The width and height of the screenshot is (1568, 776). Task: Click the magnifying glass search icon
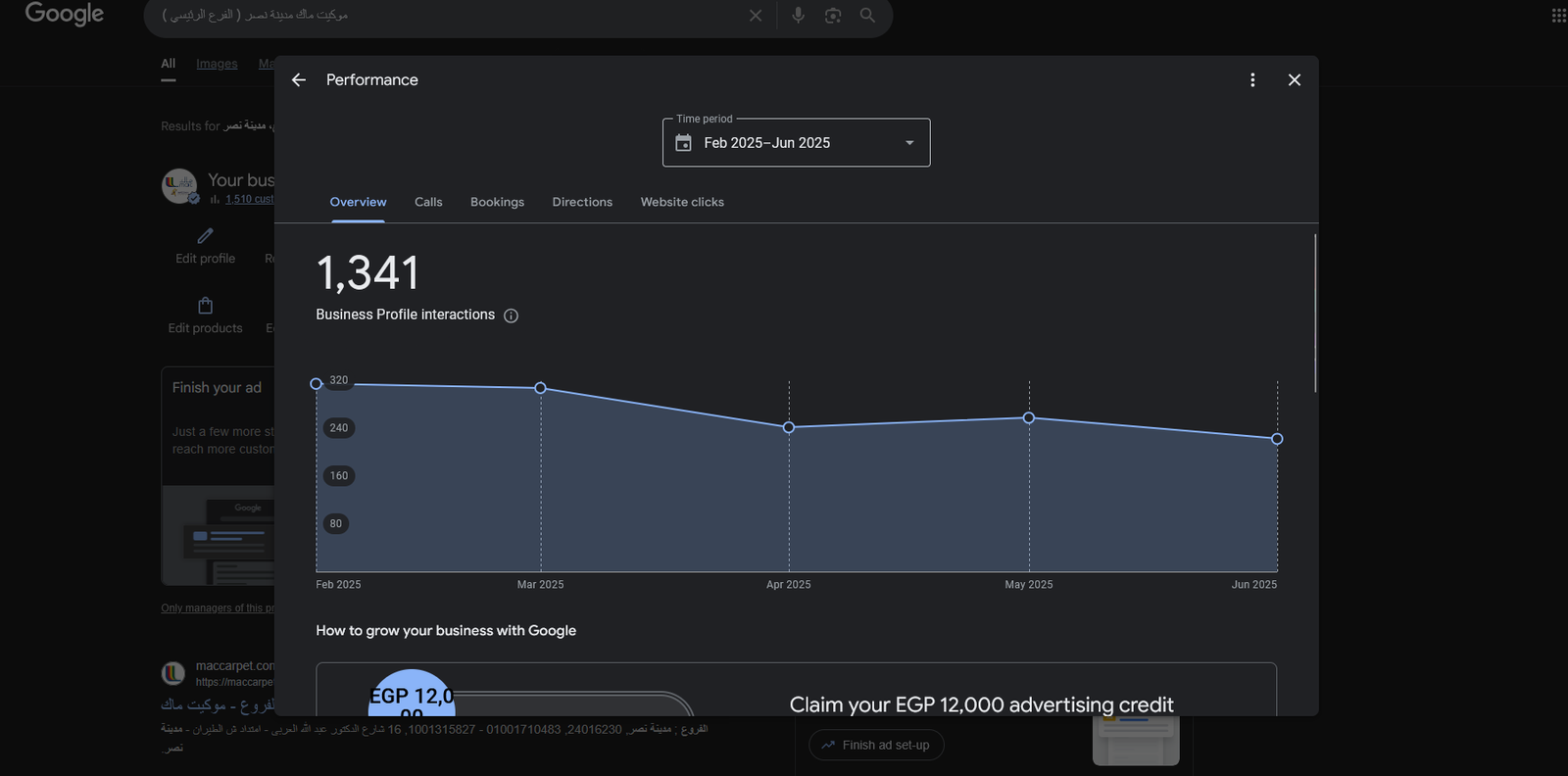pyautogui.click(x=867, y=16)
